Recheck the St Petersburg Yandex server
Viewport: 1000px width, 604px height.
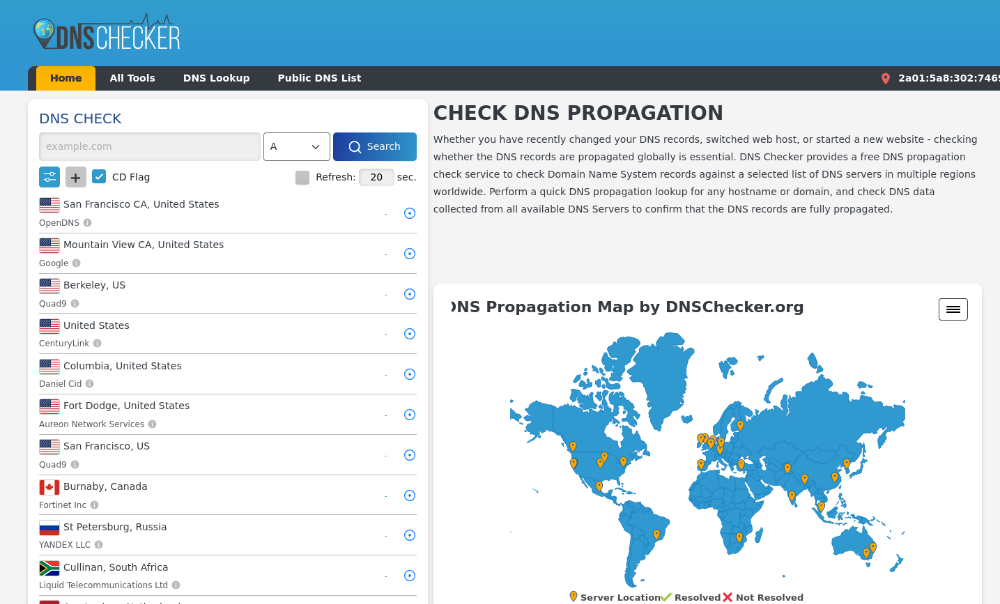click(410, 536)
